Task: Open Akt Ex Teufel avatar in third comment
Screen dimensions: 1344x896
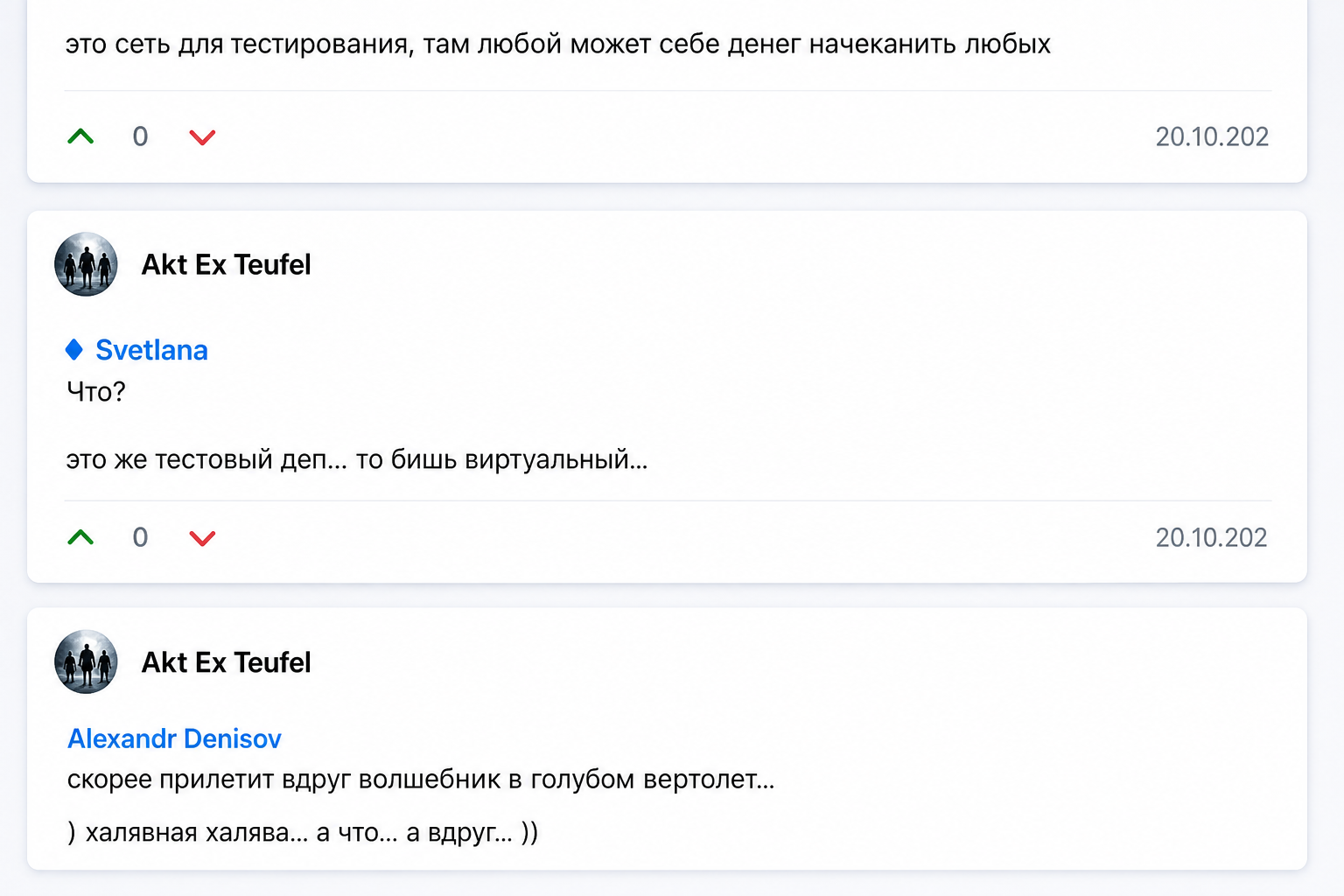Action: point(86,662)
